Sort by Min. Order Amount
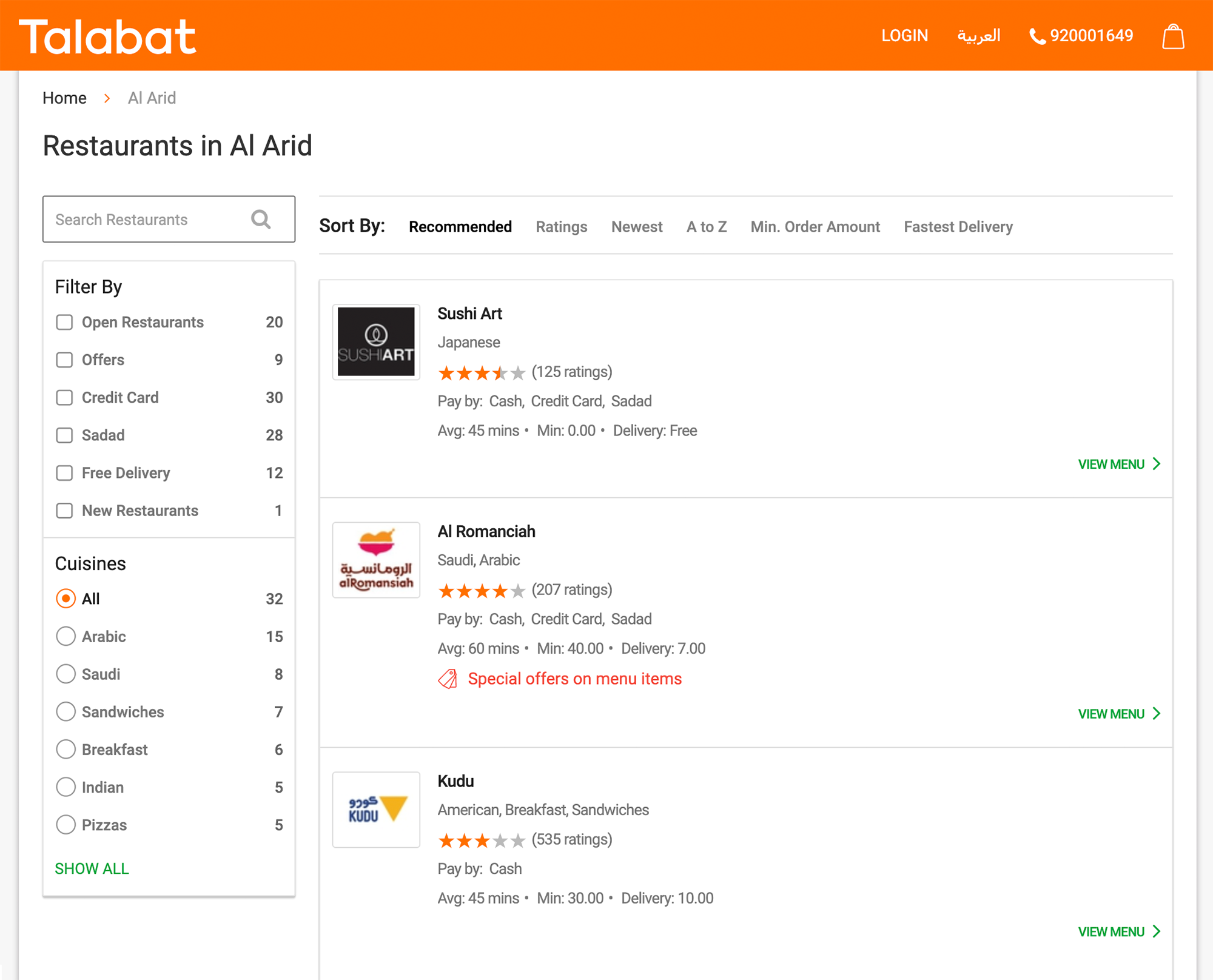 pos(815,227)
